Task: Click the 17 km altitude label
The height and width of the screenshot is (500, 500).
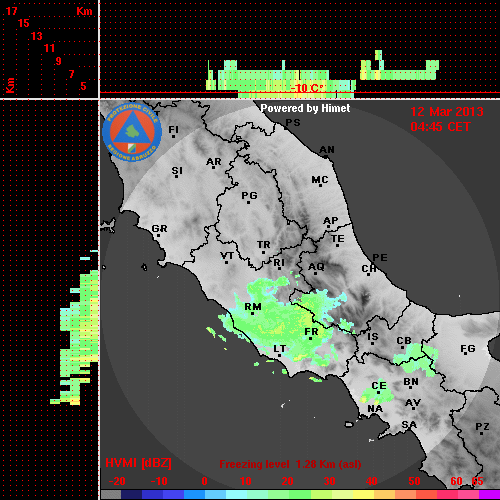Action: coord(11,11)
